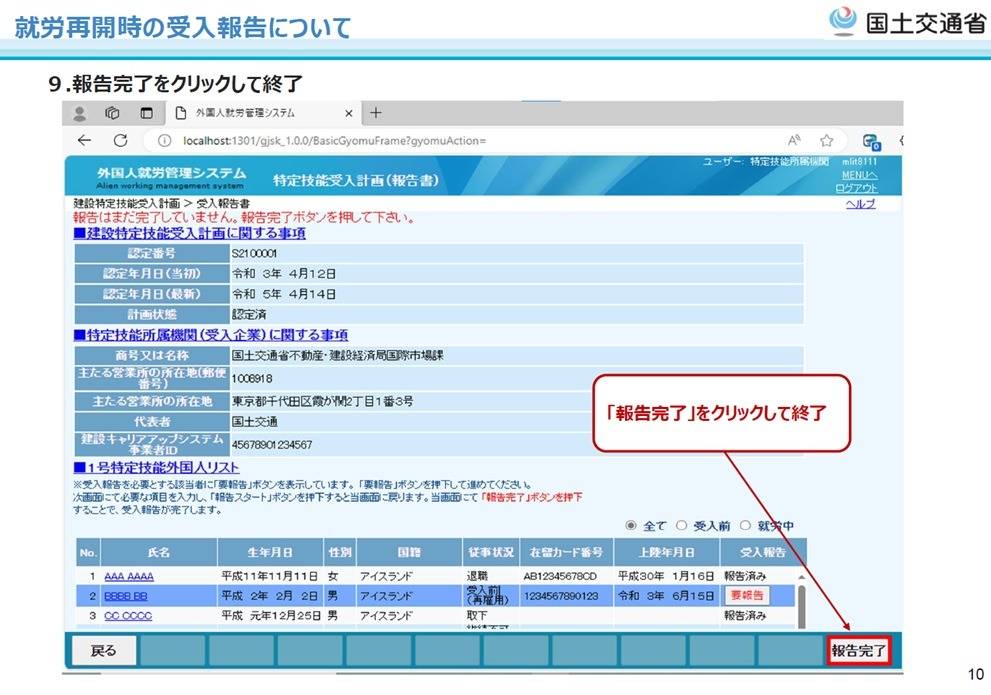Click the 要報告 button for BBBB BB
The height and width of the screenshot is (695, 991).
[746, 595]
